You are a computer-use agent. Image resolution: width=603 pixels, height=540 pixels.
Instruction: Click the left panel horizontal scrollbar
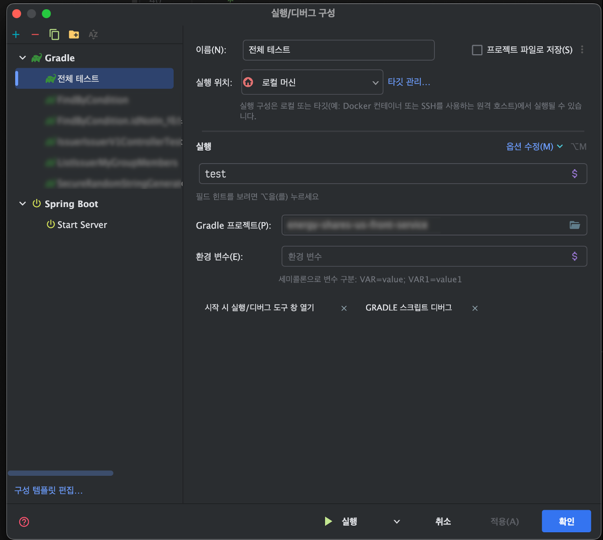tap(60, 473)
